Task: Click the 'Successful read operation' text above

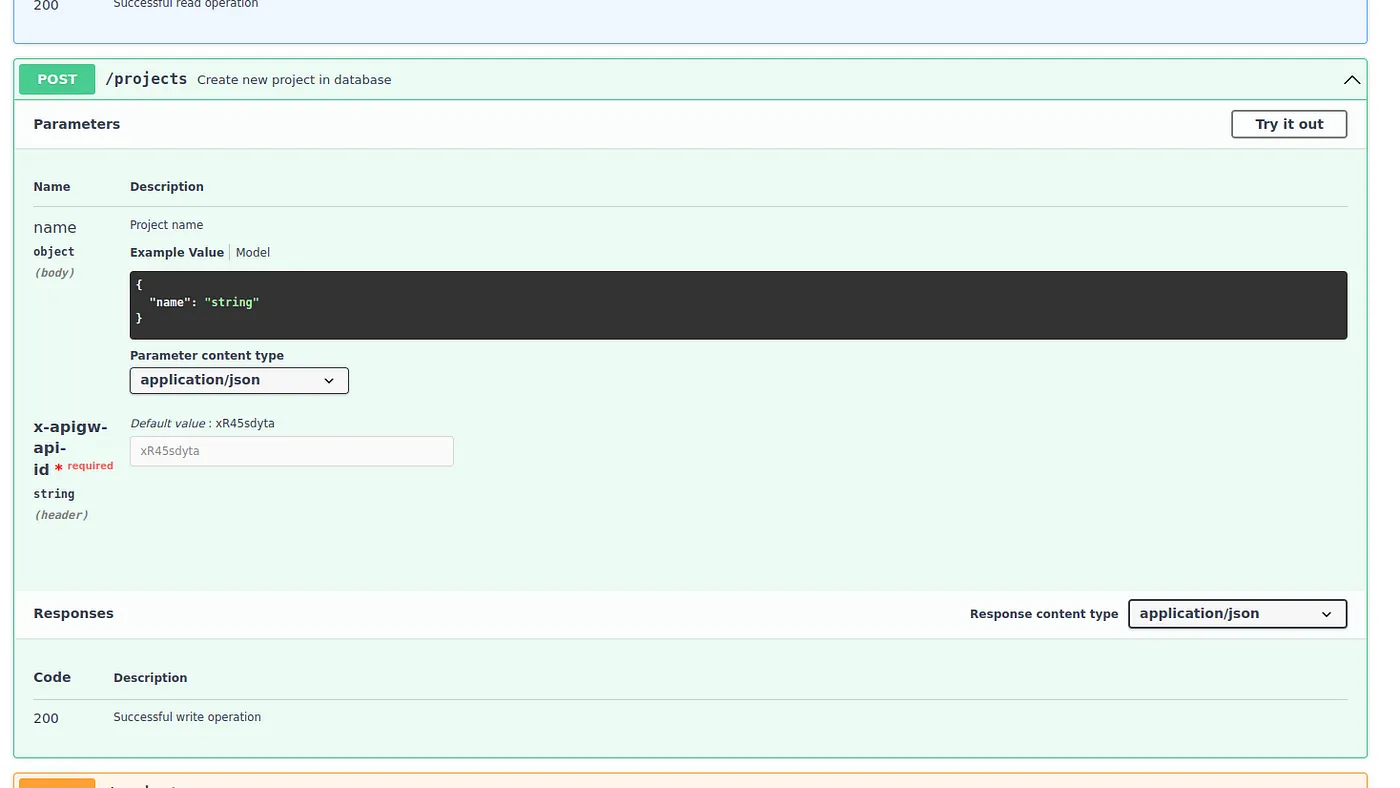Action: 186,4
